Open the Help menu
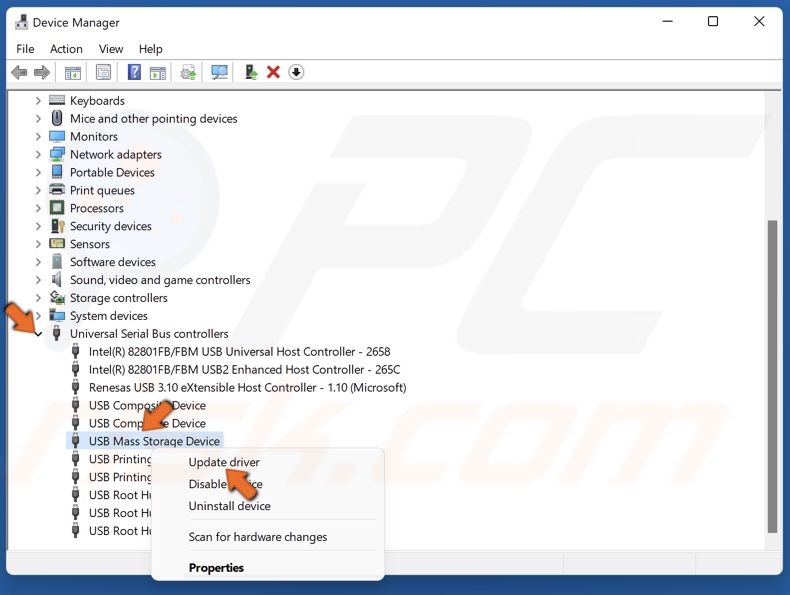Screen dimensions: 790x595 tap(151, 49)
